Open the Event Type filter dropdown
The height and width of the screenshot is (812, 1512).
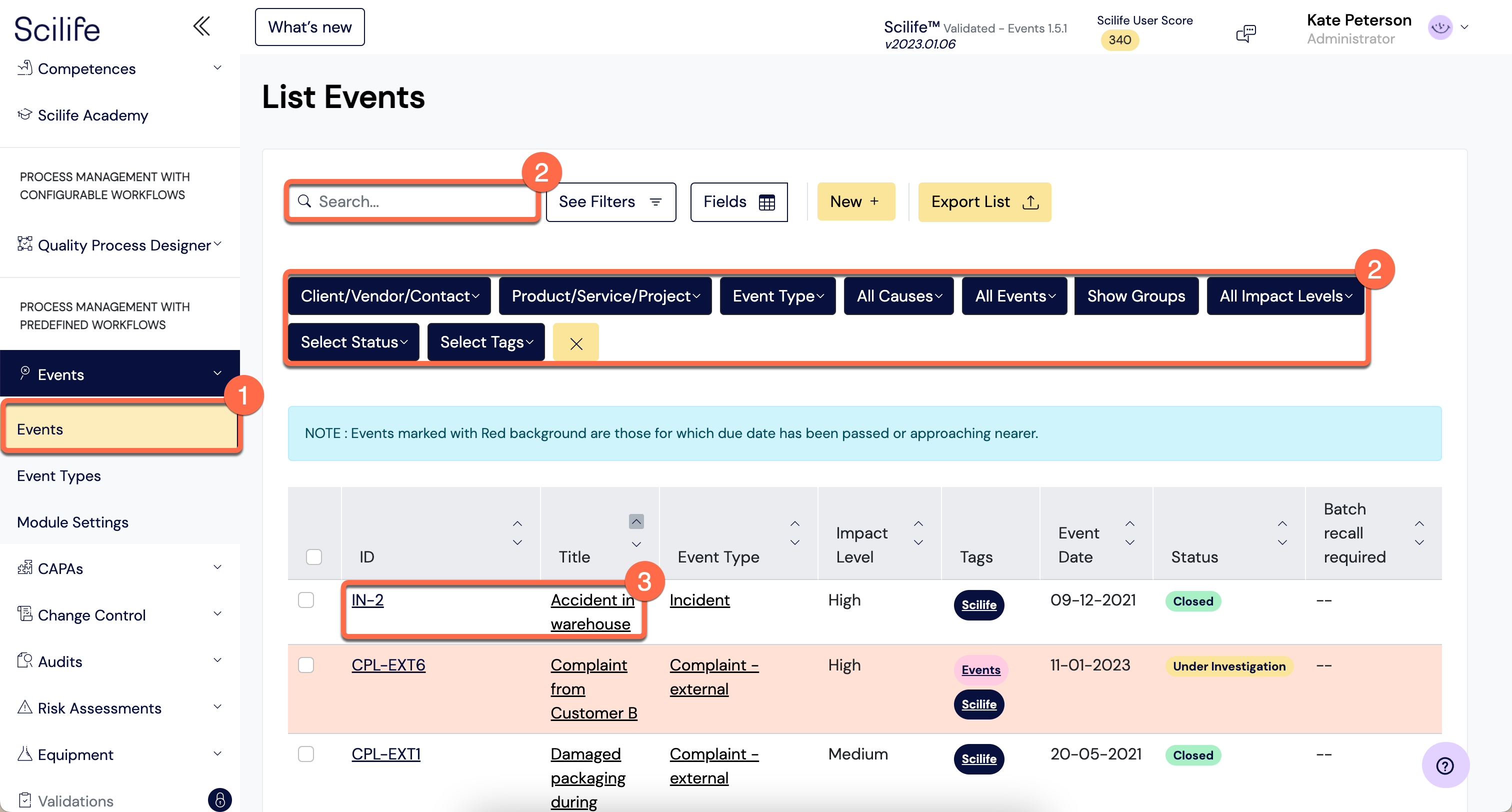click(777, 296)
